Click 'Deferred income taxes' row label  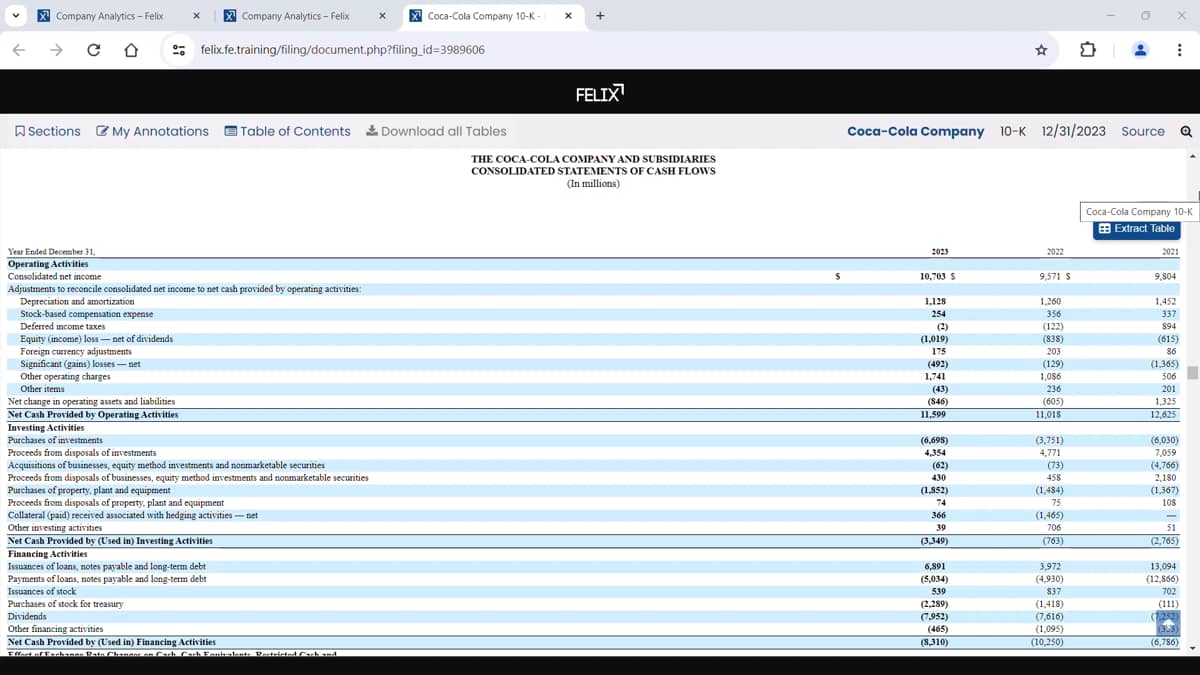point(63,326)
